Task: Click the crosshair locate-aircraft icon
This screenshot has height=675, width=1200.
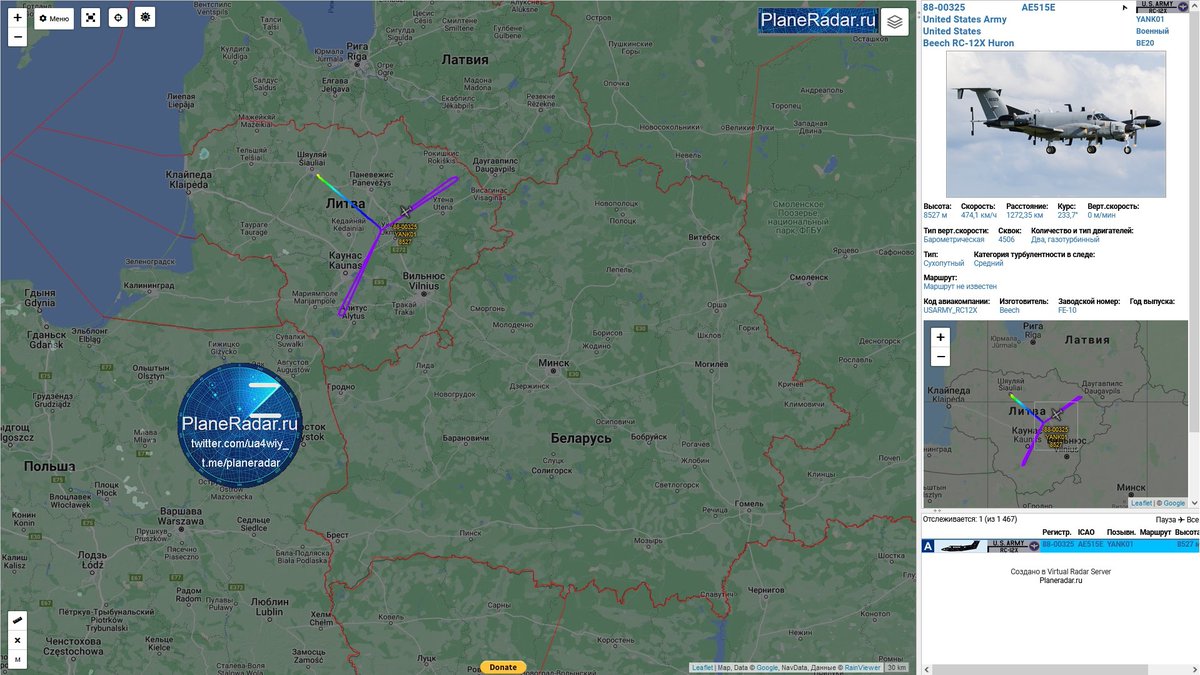Action: [118, 18]
